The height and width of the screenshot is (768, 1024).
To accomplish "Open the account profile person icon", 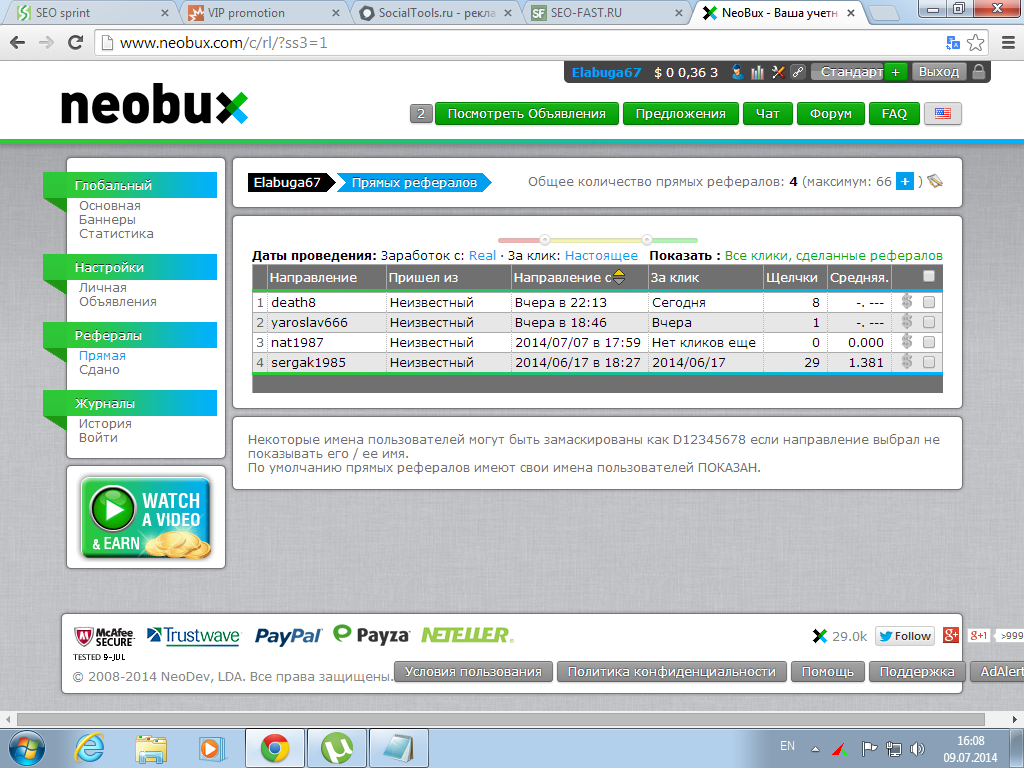I will [738, 72].
